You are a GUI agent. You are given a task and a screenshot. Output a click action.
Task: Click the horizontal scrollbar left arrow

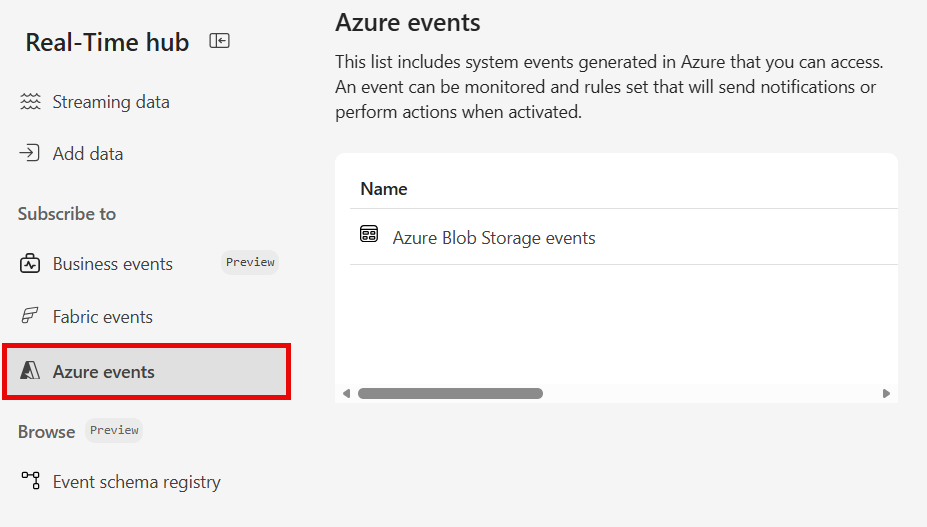pyautogui.click(x=346, y=393)
